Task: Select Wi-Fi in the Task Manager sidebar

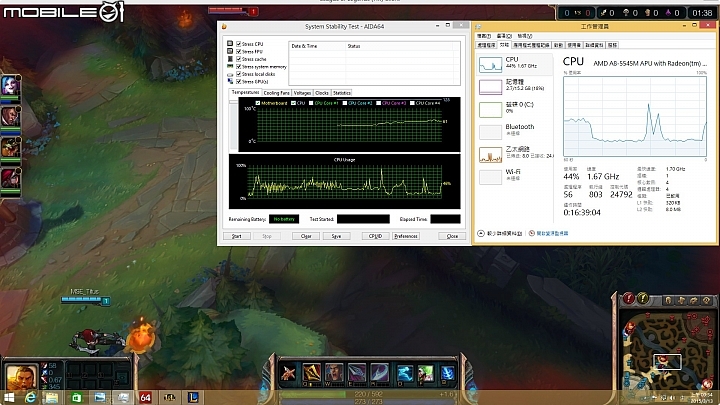Action: [515, 176]
